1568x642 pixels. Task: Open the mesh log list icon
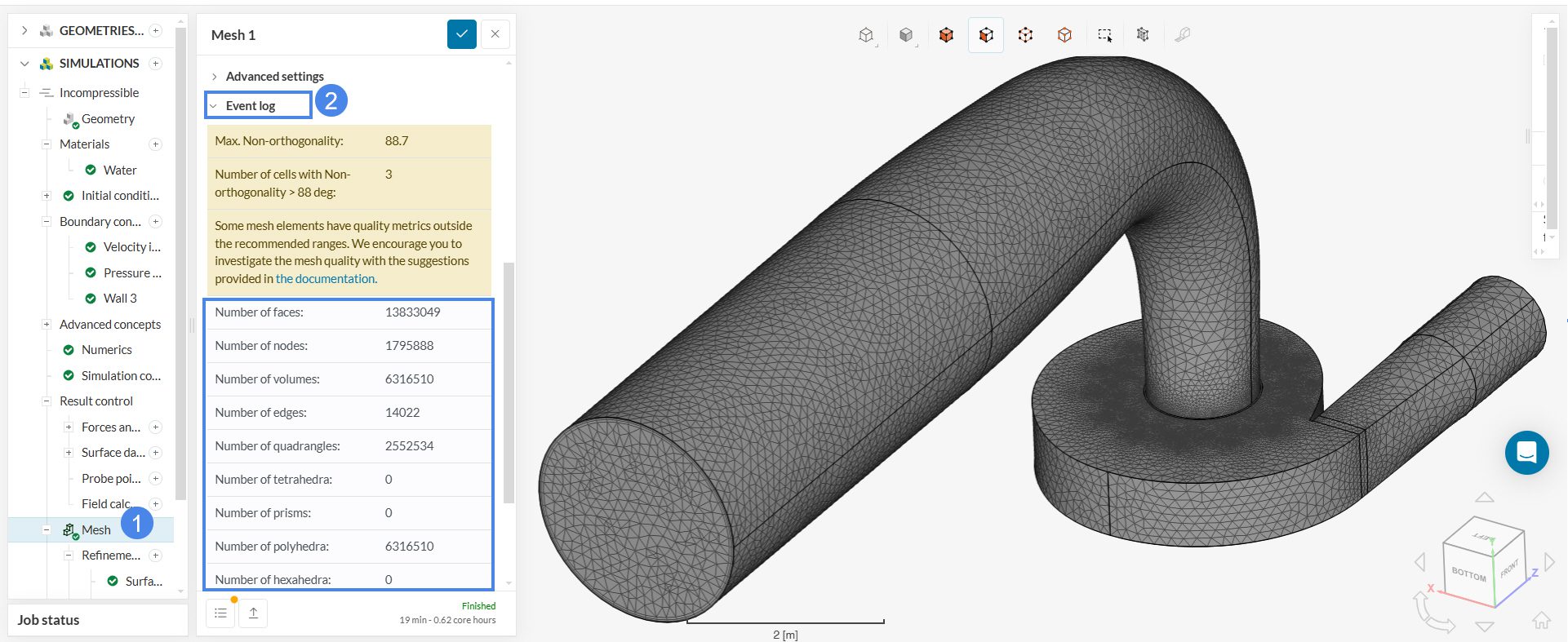pos(220,613)
